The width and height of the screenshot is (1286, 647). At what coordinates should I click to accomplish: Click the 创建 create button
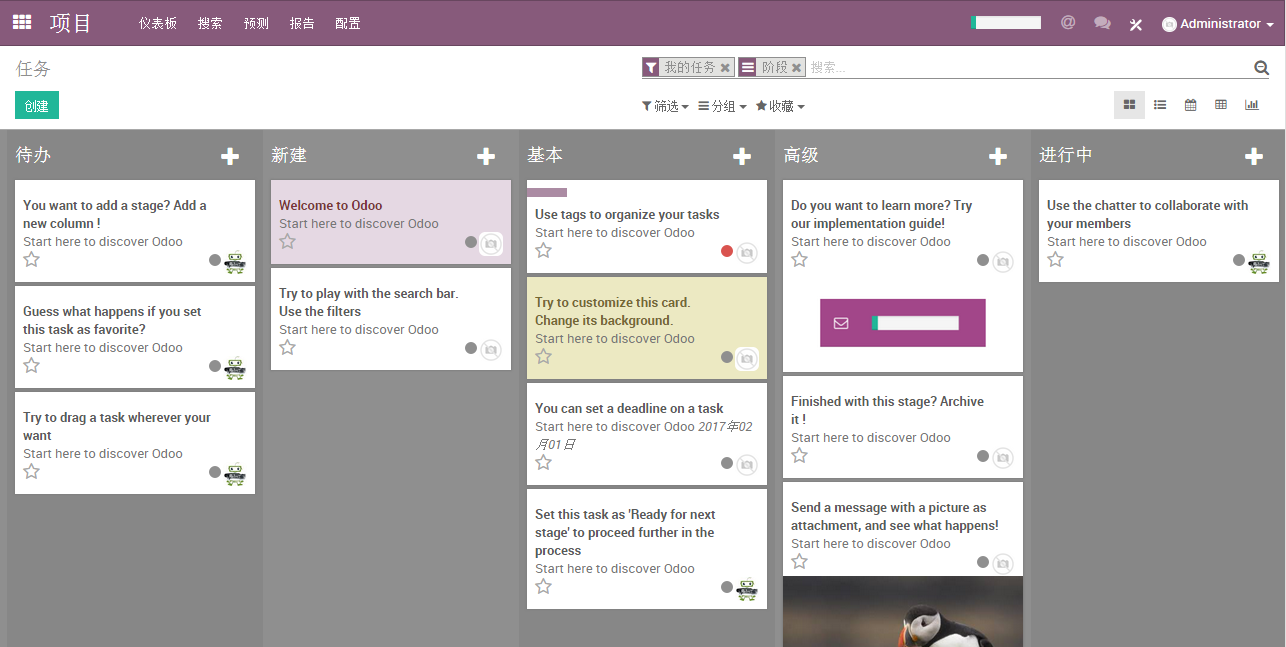click(37, 105)
